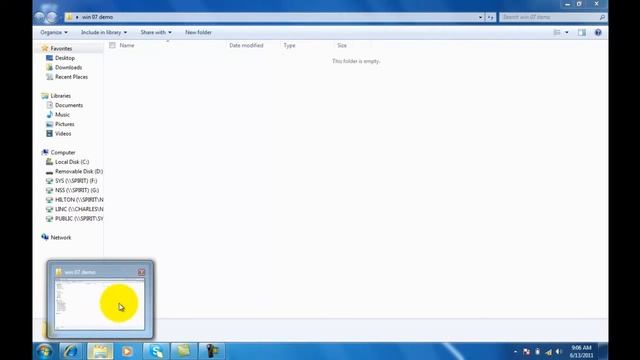The width and height of the screenshot is (640, 360).
Task: Click the volume speaker tray icon
Action: (559, 352)
